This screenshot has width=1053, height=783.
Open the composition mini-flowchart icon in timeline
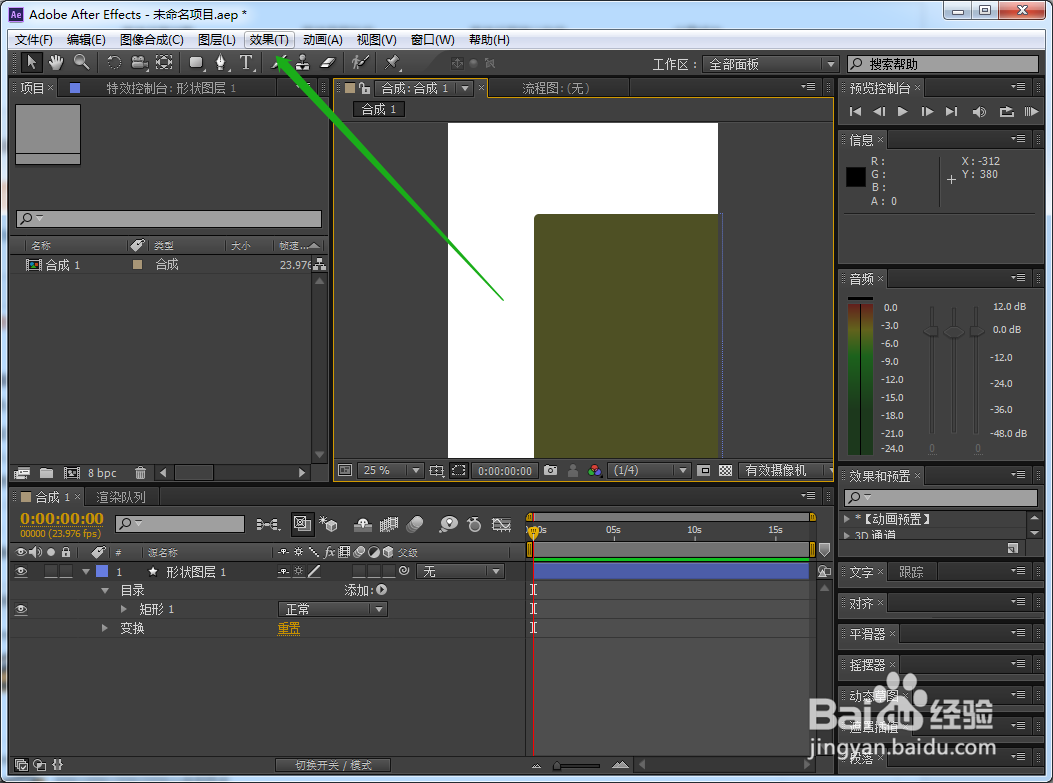tap(269, 524)
